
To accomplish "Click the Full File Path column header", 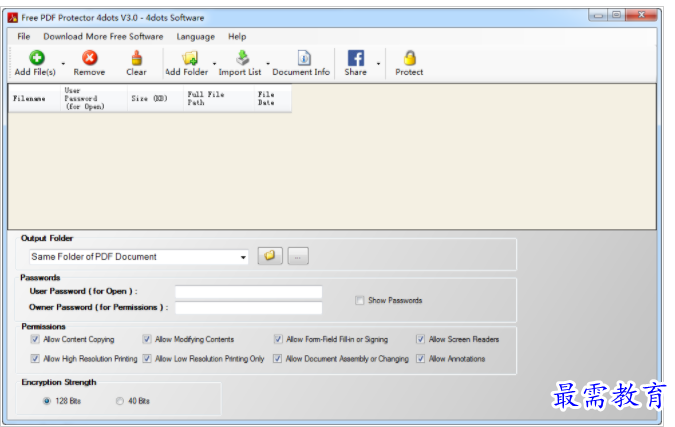I will [219, 99].
